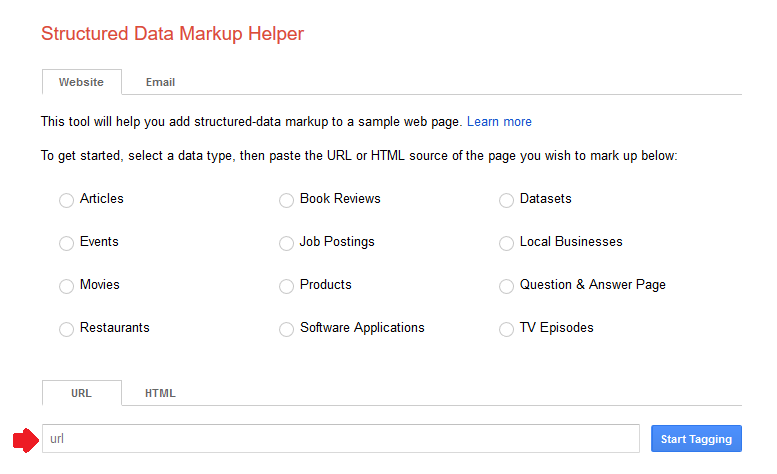Choose Software Applications data type

(x=286, y=329)
